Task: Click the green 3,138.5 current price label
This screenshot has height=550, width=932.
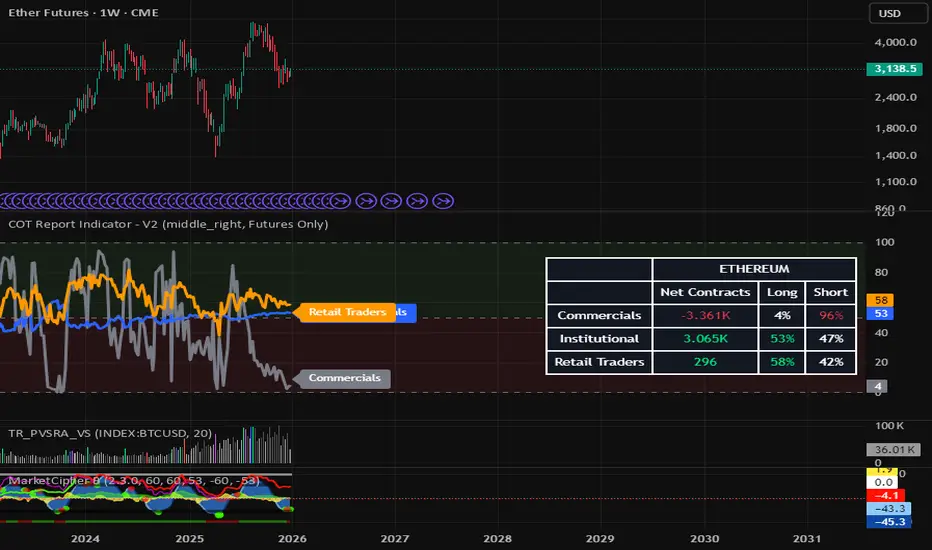Action: point(895,69)
